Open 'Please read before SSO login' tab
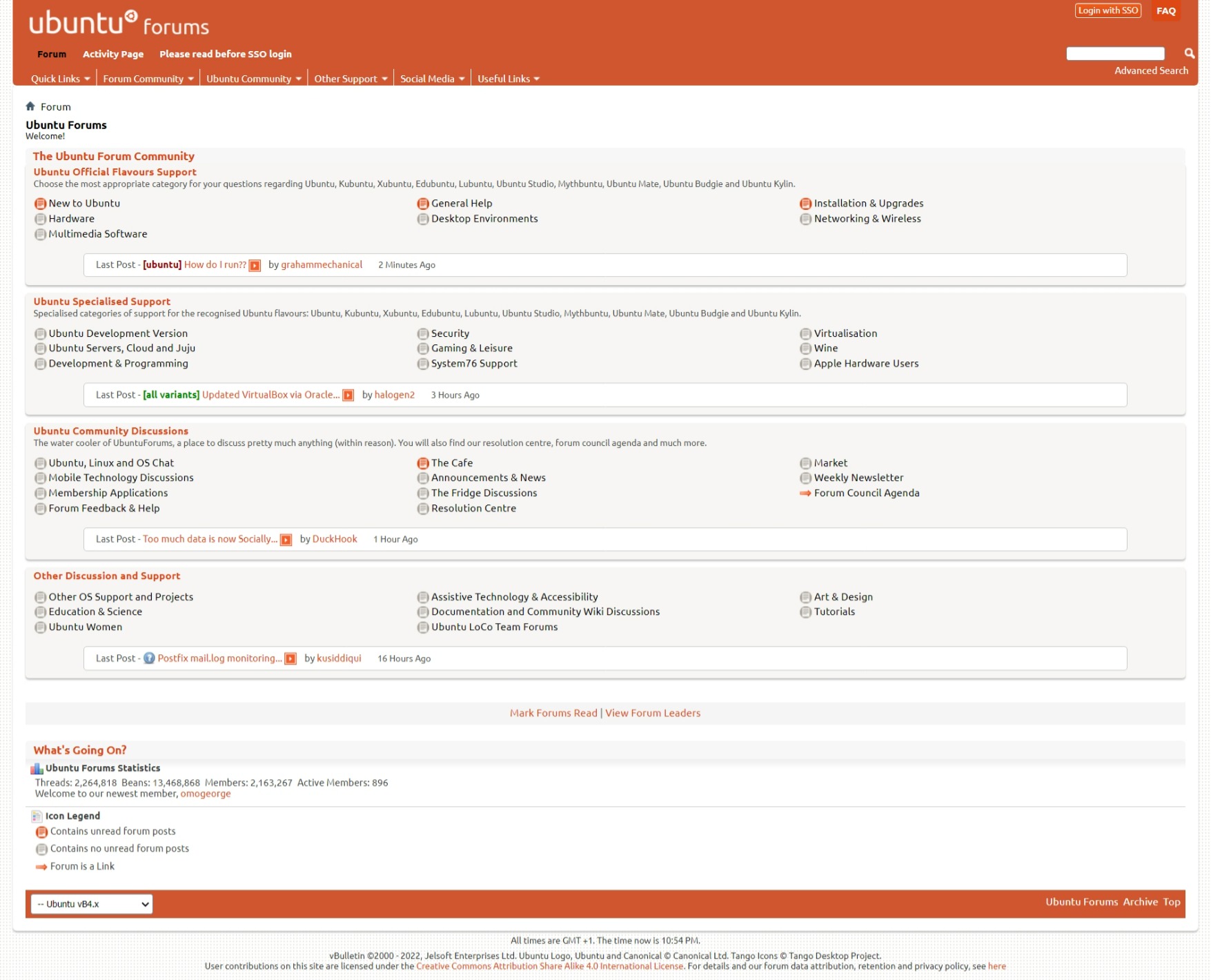Image resolution: width=1211 pixels, height=980 pixels. [225, 54]
